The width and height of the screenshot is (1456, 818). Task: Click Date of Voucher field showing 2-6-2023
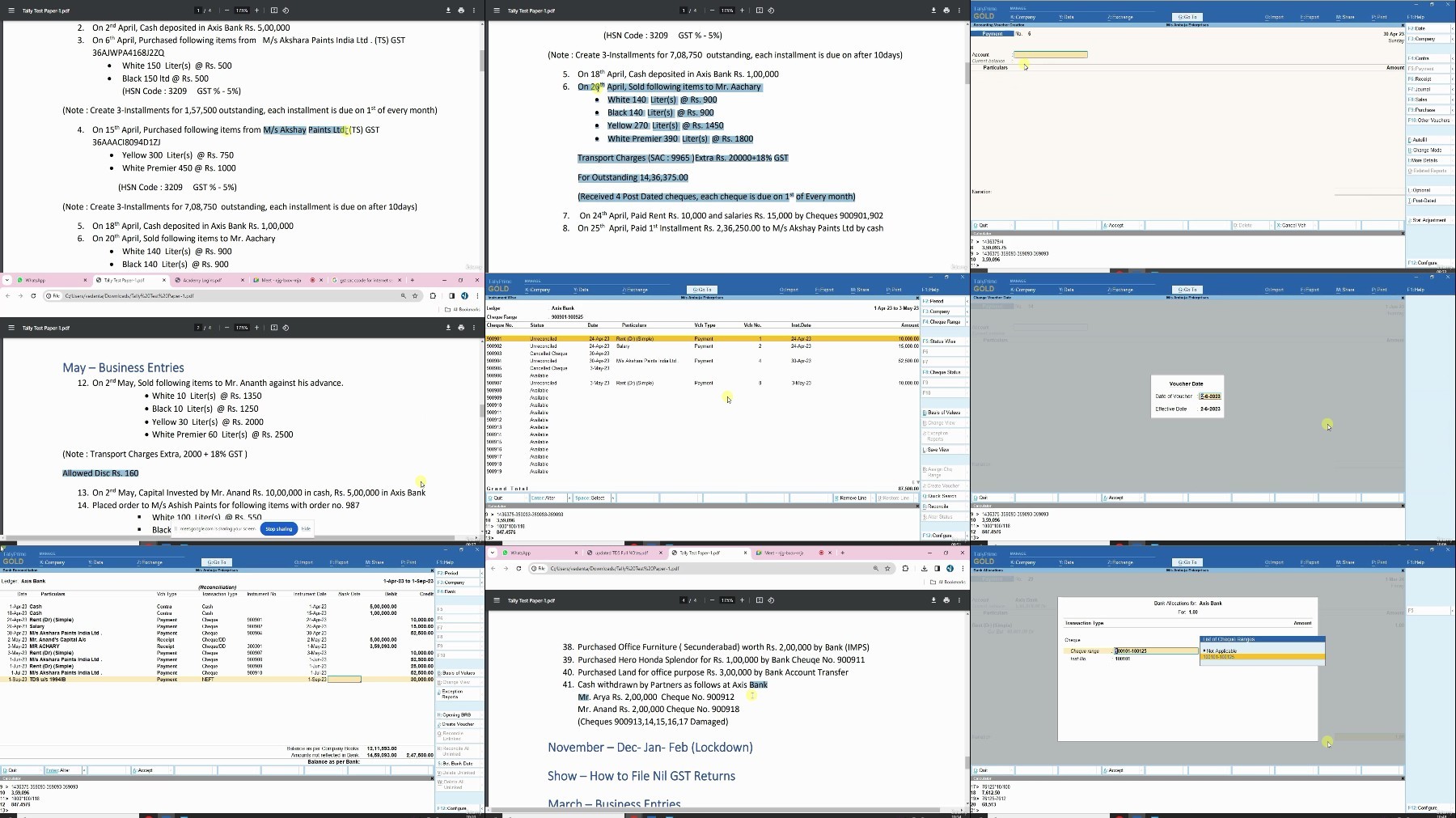click(1210, 396)
